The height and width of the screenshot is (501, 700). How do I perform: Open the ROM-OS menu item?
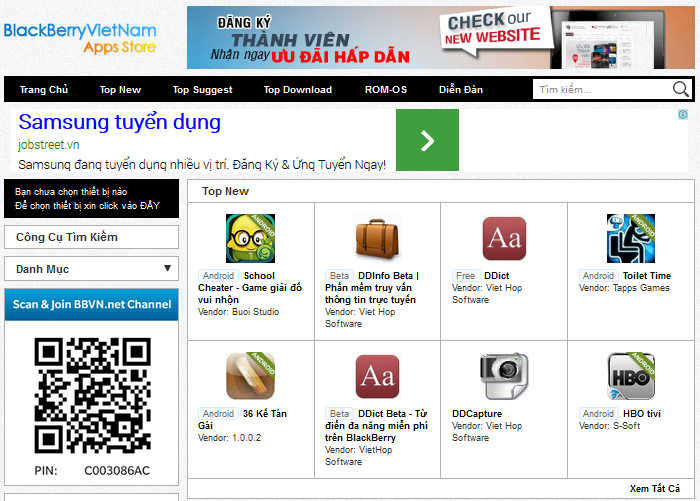tap(385, 90)
